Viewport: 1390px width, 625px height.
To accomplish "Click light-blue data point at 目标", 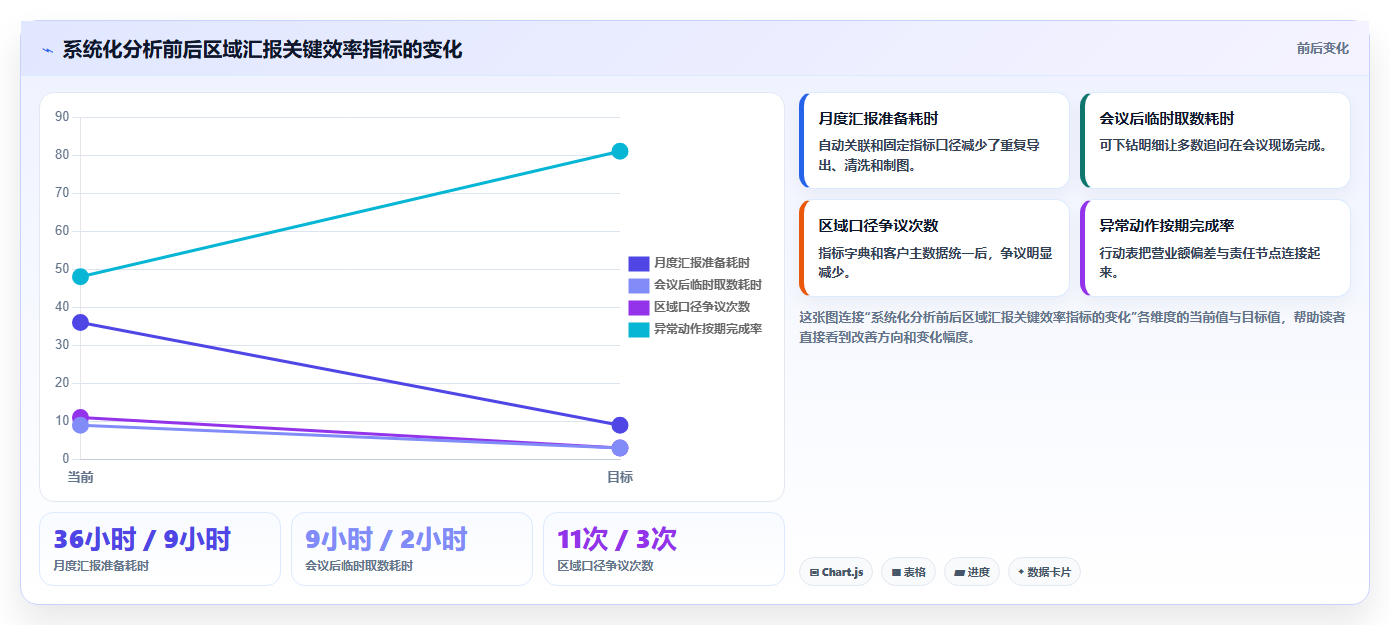I will click(x=619, y=448).
